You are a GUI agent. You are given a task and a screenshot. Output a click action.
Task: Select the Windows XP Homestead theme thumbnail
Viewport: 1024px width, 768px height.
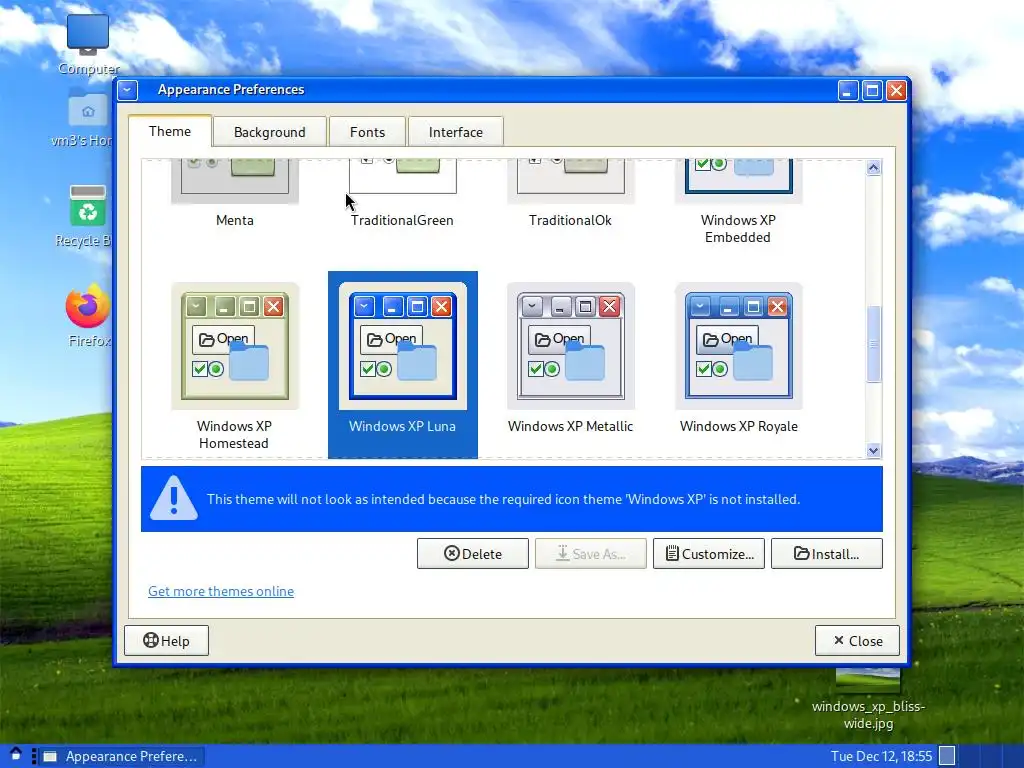pos(234,346)
